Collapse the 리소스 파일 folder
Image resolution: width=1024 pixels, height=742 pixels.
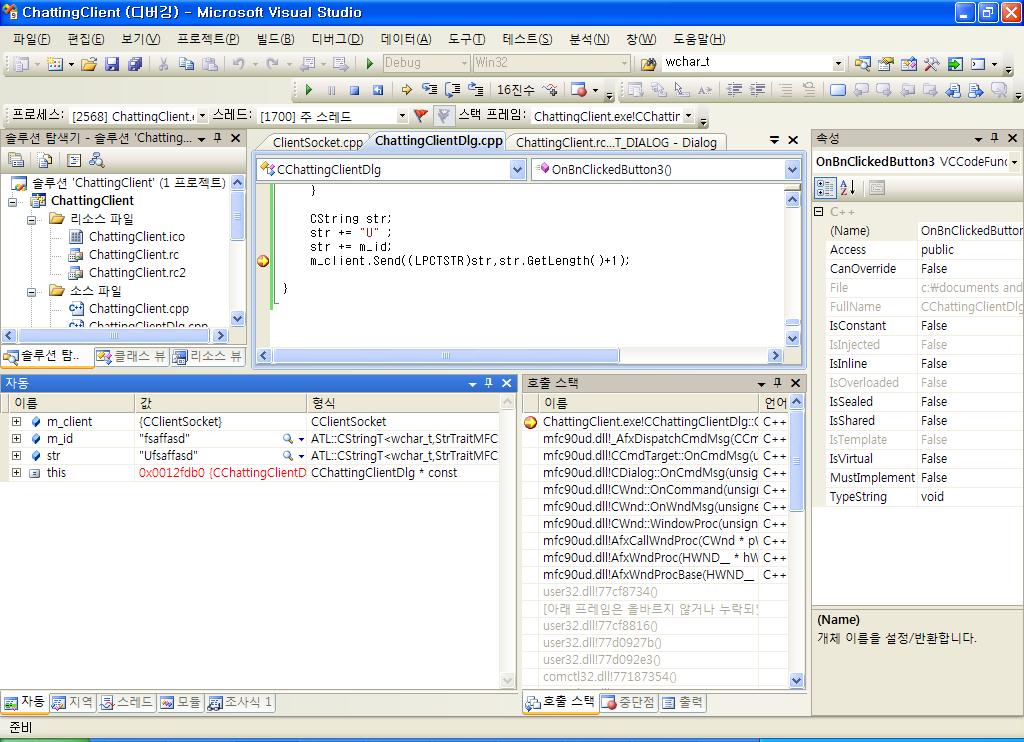pos(32,219)
